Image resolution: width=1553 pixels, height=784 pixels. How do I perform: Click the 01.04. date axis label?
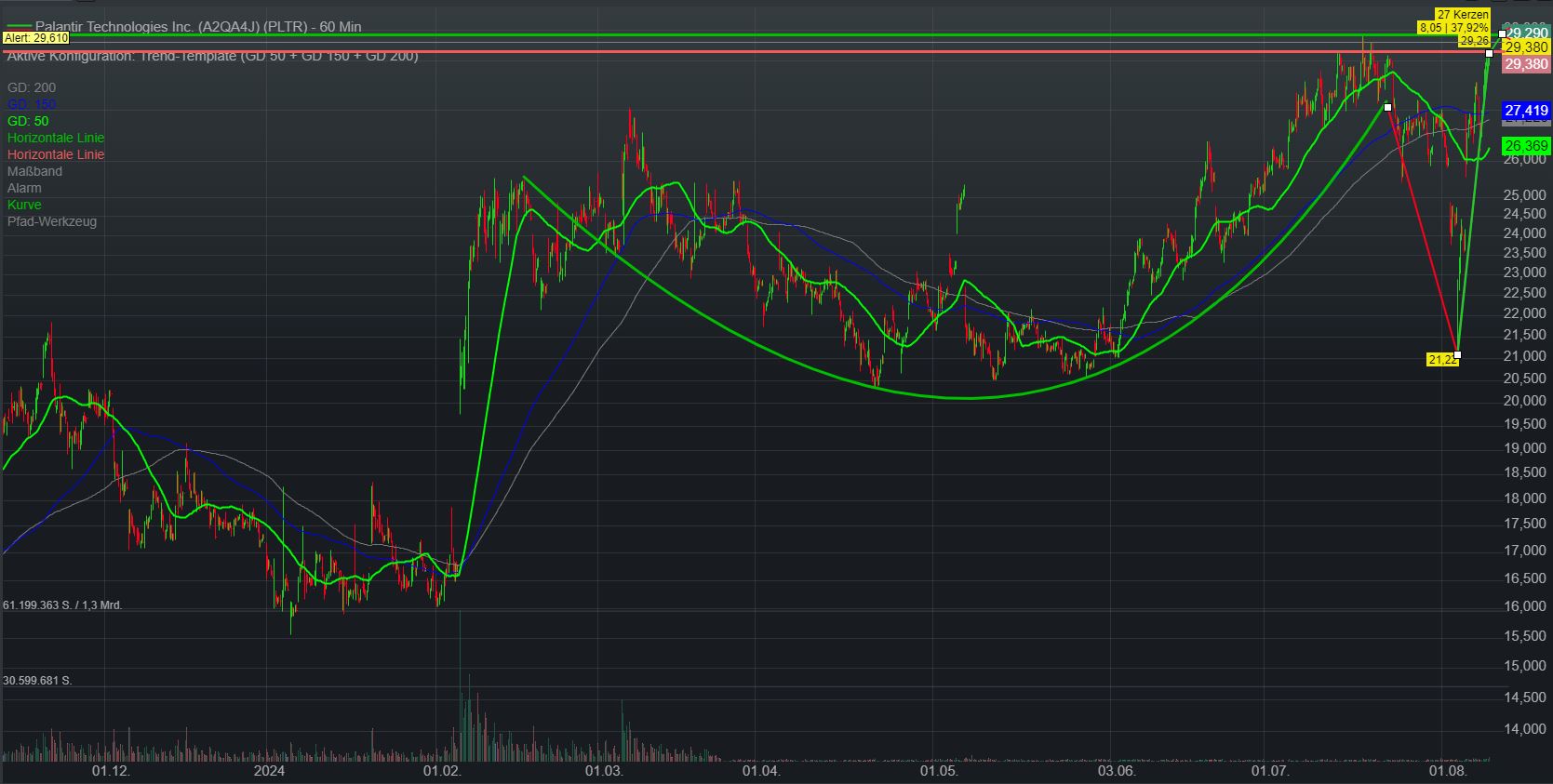(x=760, y=771)
